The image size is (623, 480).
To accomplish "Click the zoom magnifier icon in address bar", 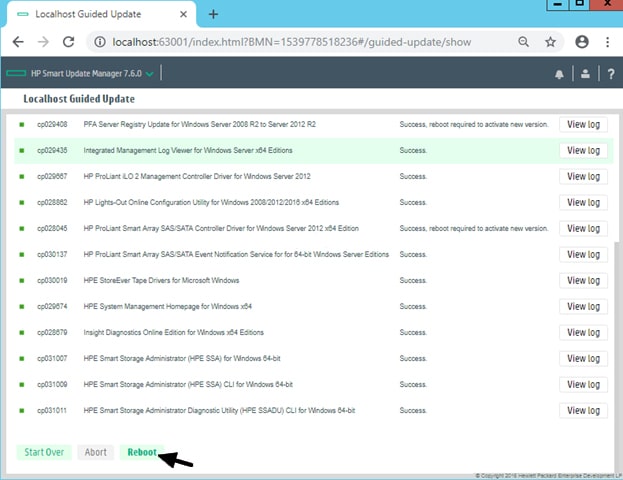I will coord(523,42).
